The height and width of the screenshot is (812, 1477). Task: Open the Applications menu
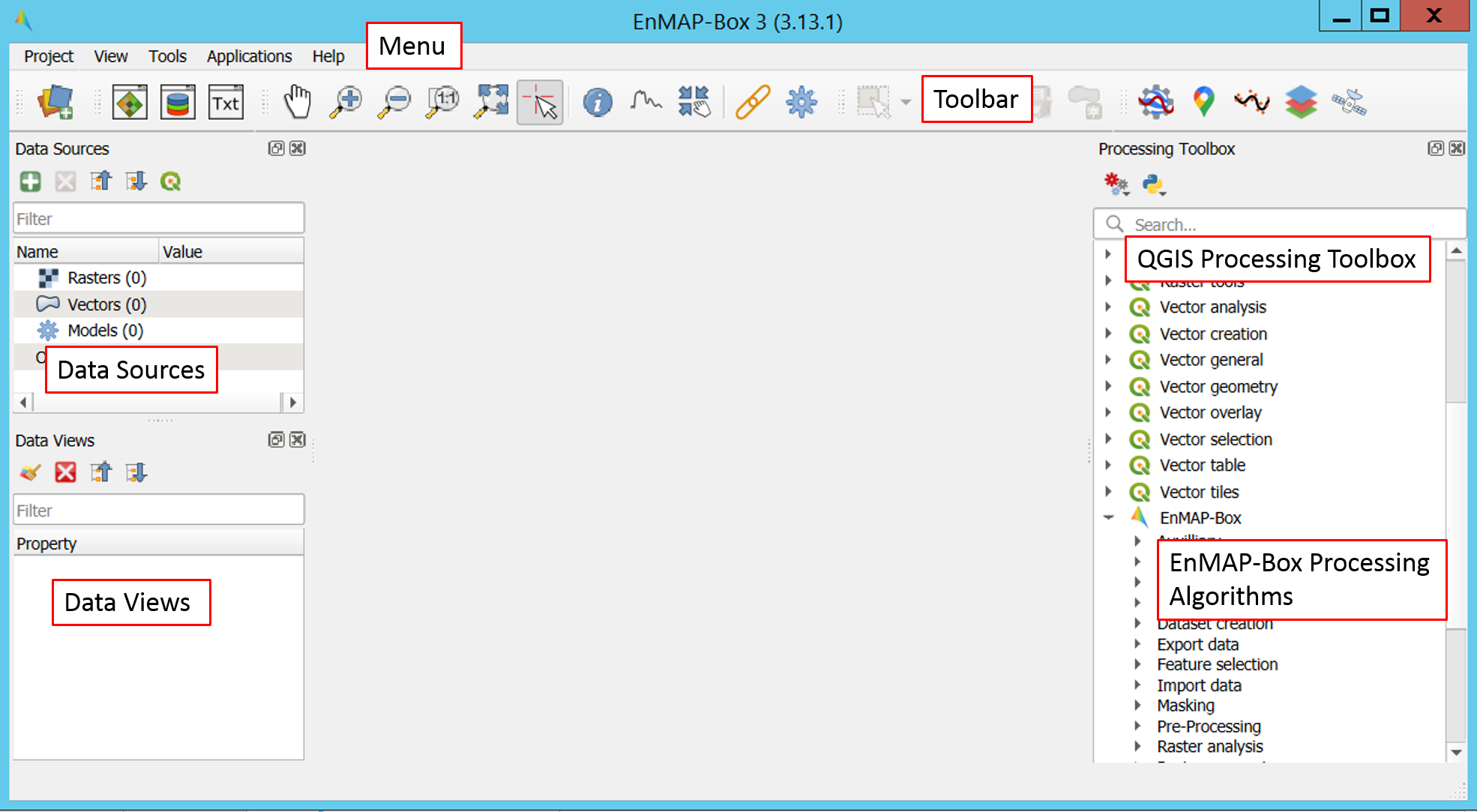pyautogui.click(x=250, y=56)
